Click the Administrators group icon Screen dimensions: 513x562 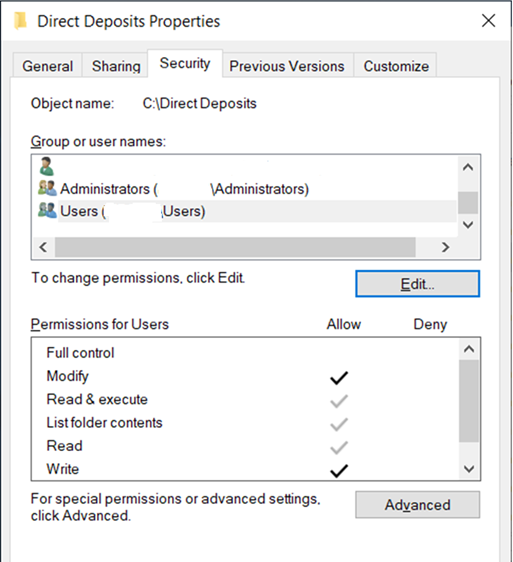(47, 188)
